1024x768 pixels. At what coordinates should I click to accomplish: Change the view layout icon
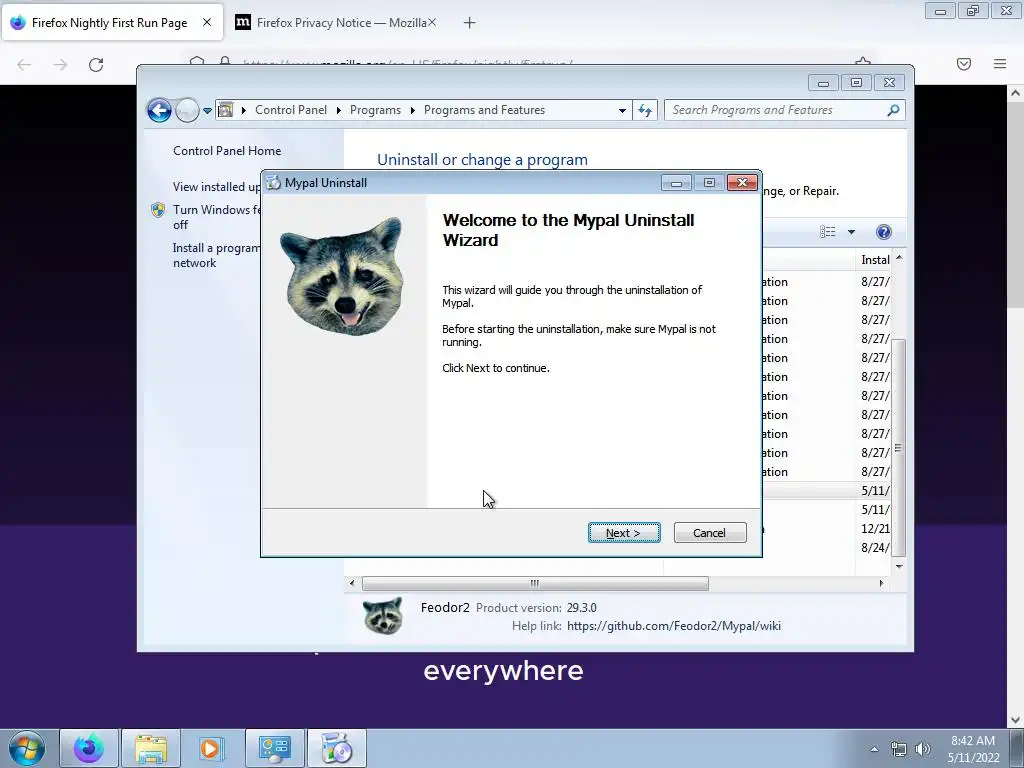[x=827, y=232]
